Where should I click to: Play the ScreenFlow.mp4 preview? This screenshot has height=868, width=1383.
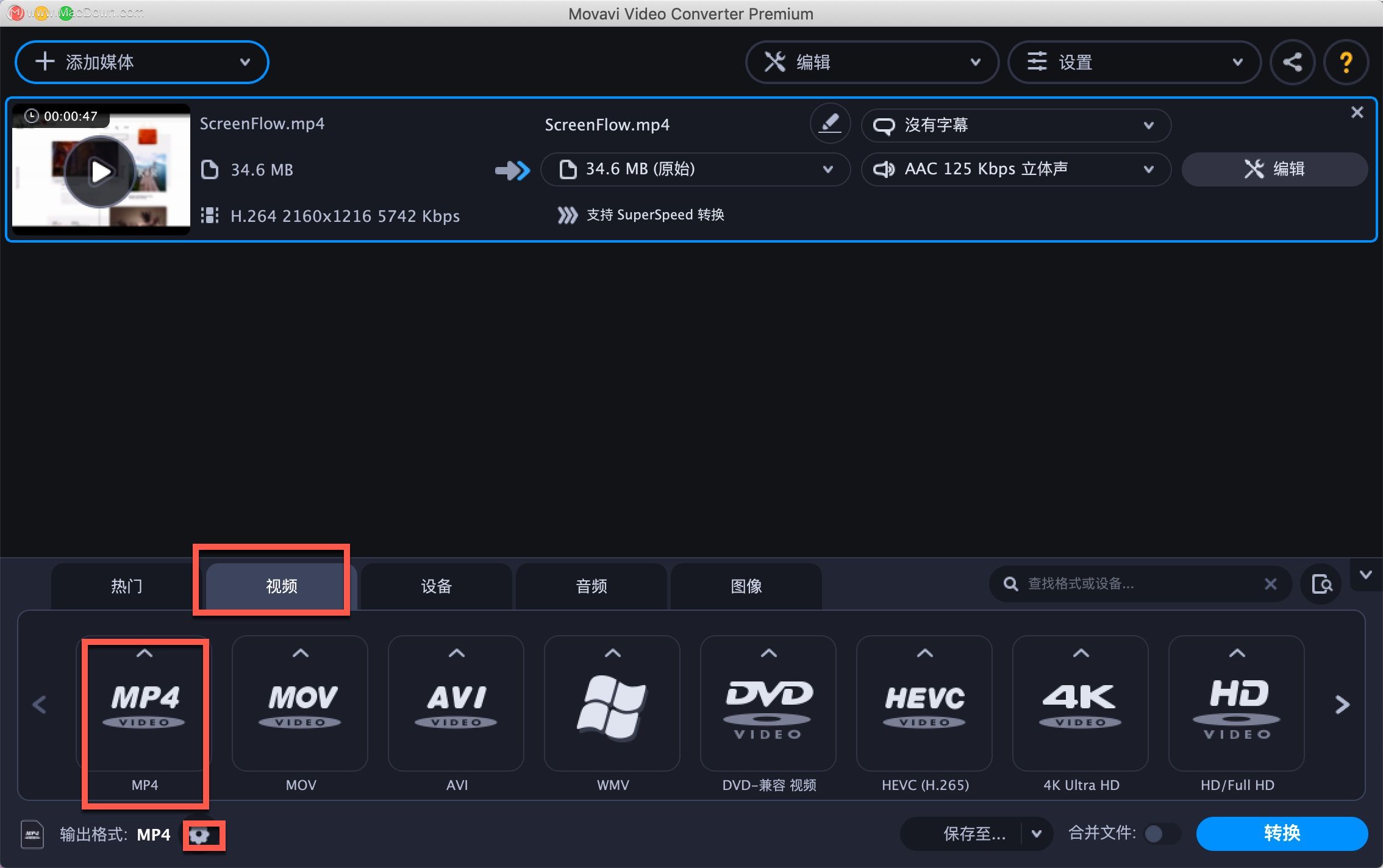tap(100, 171)
